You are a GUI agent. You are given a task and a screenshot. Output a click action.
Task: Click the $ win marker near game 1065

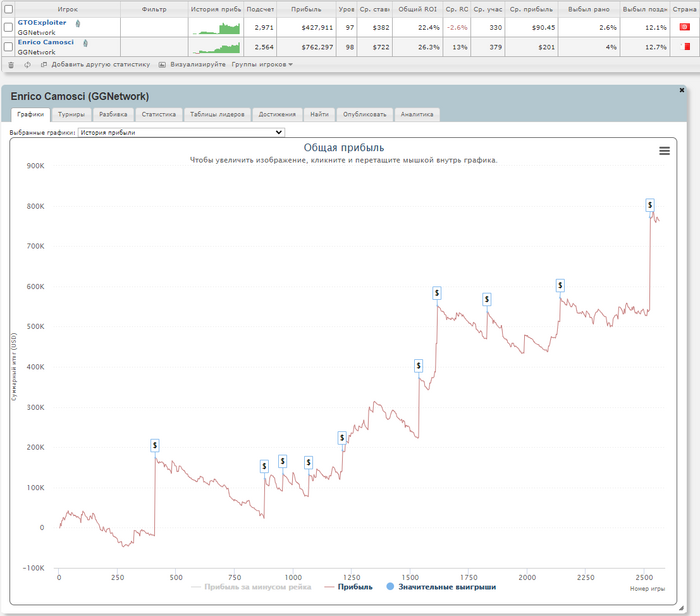308,462
